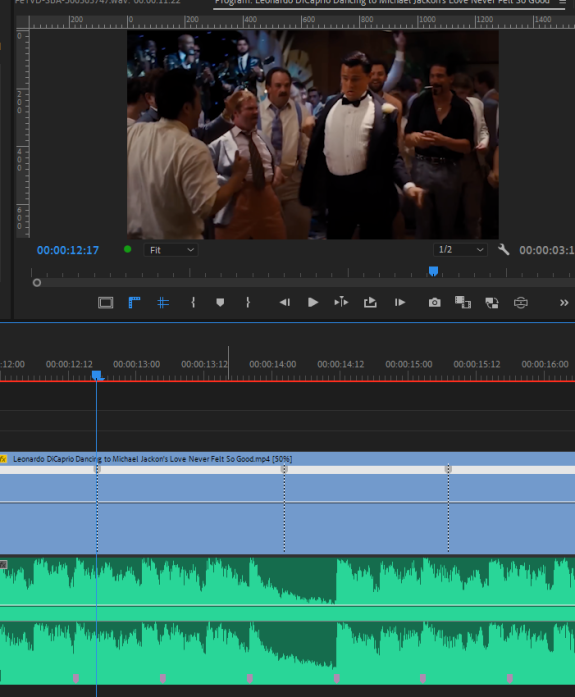Play the sequence in Program Monitor
Screen dimensions: 575x697
tap(313, 303)
